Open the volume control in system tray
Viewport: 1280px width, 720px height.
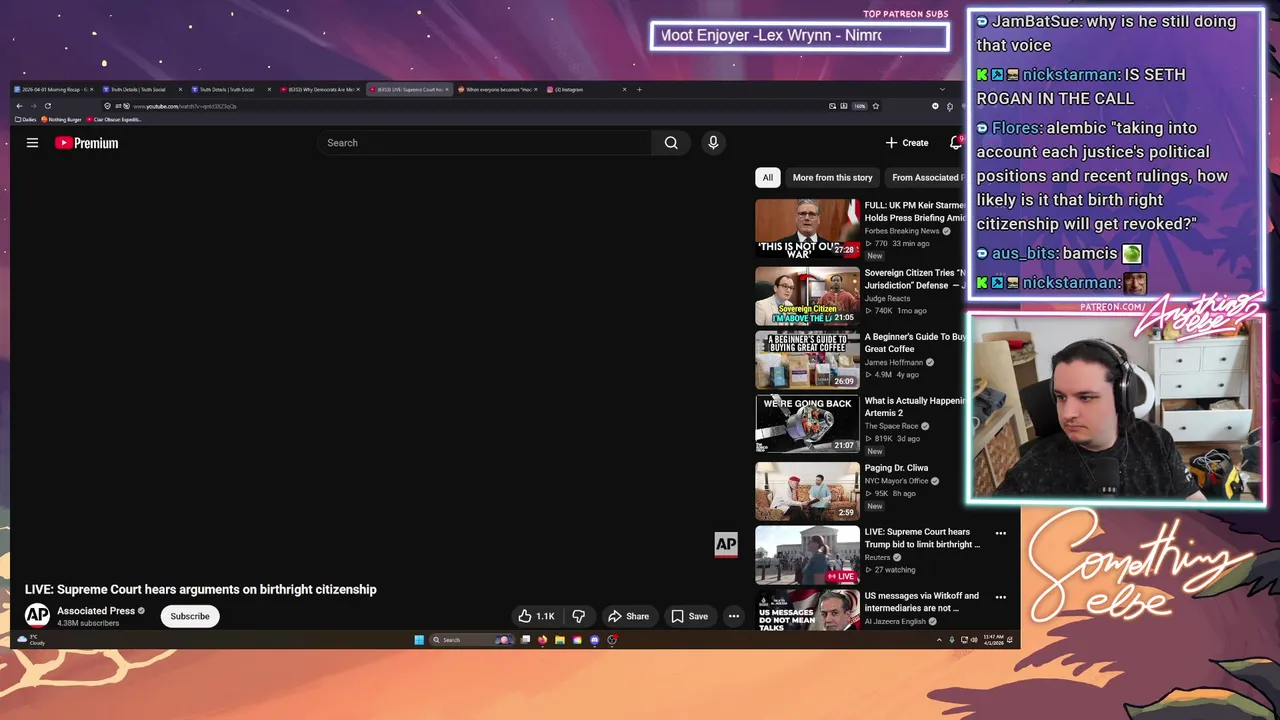[974, 640]
